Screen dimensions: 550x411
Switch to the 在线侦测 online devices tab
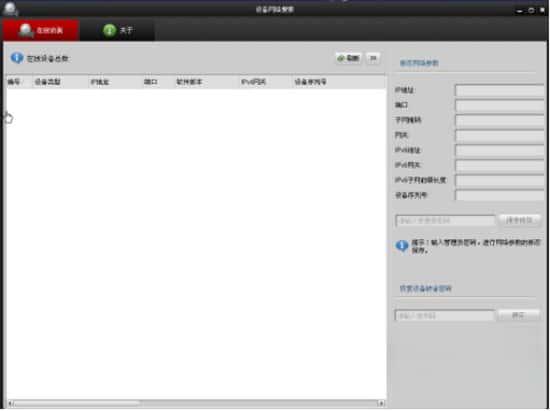pyautogui.click(x=41, y=30)
